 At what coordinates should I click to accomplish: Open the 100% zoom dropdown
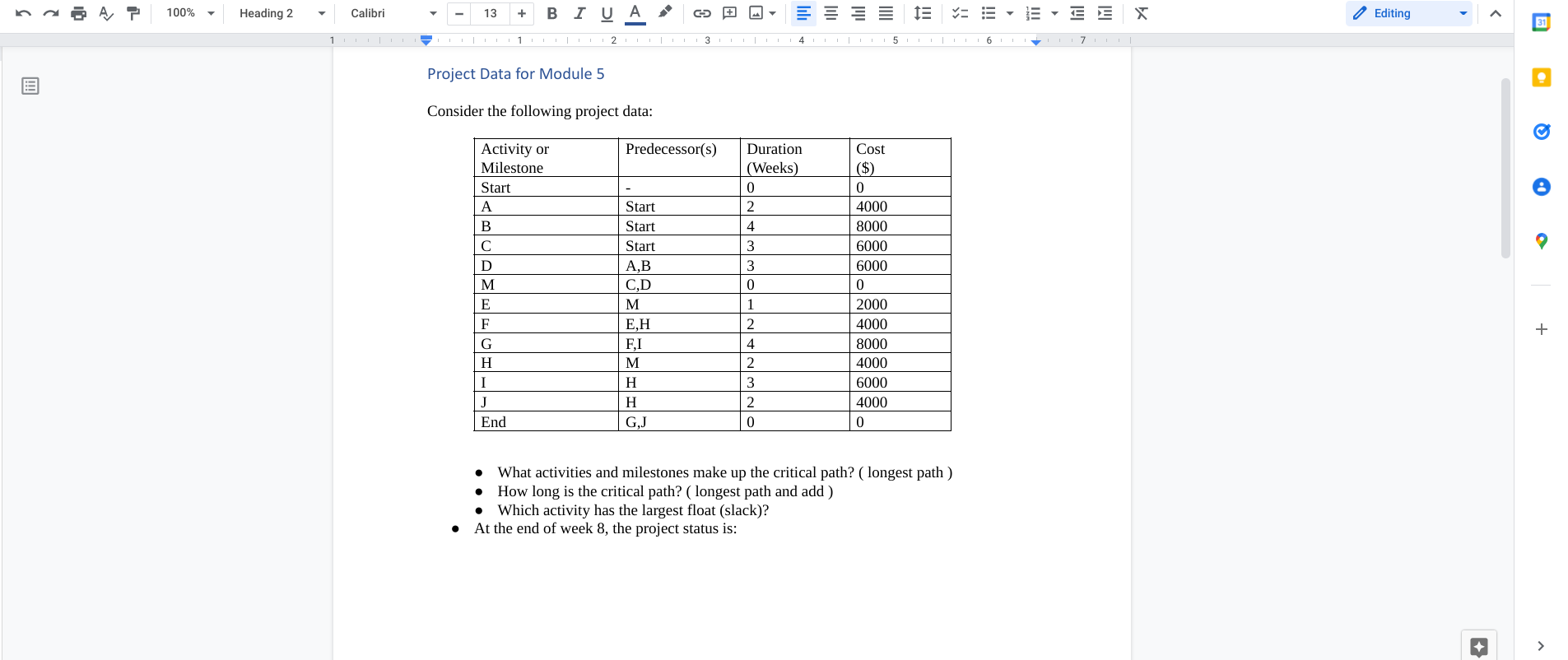(190, 13)
